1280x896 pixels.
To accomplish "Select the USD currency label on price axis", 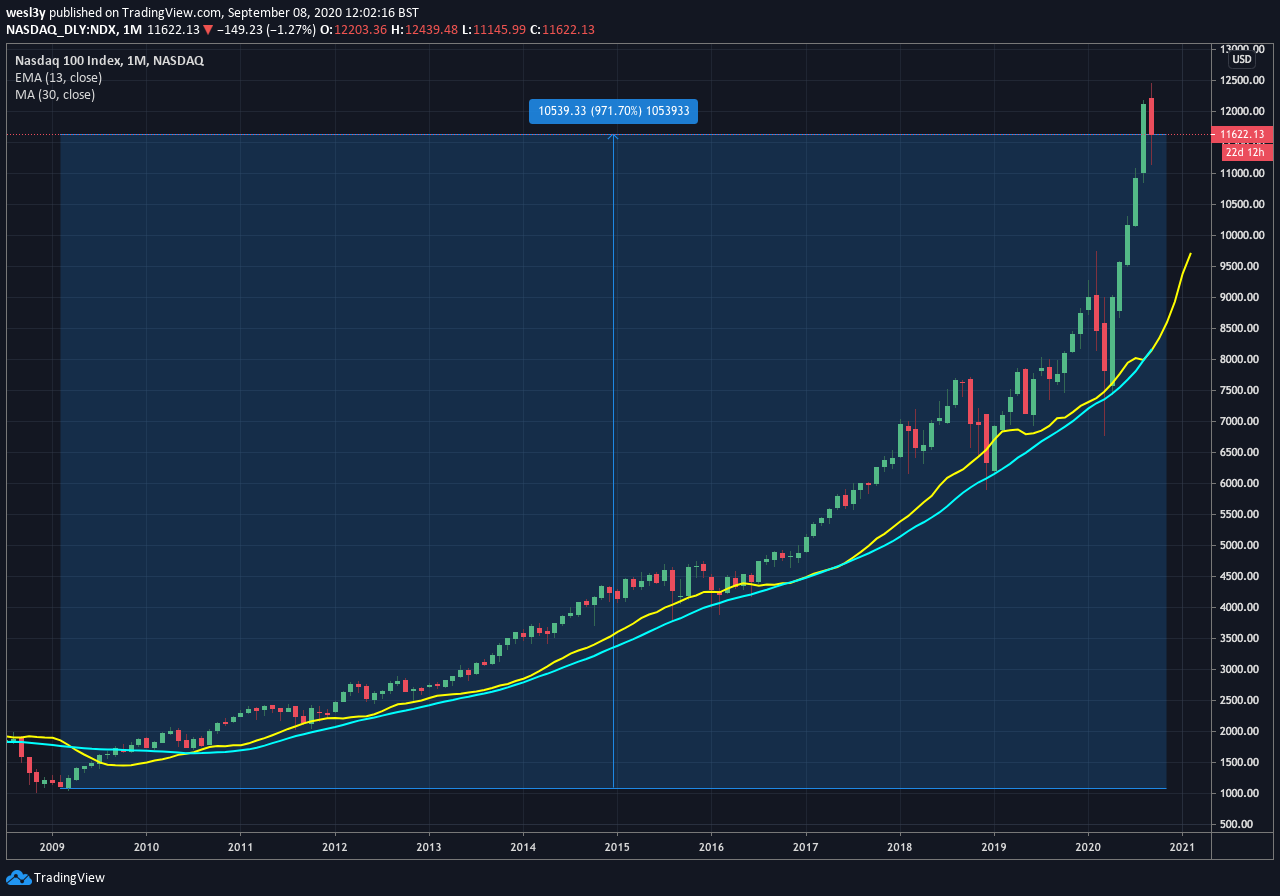I will pos(1242,59).
